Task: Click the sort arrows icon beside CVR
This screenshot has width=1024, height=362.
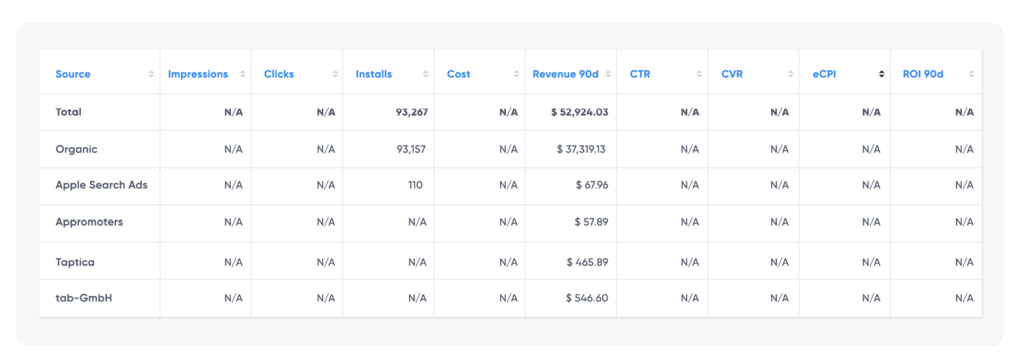Action: click(791, 74)
